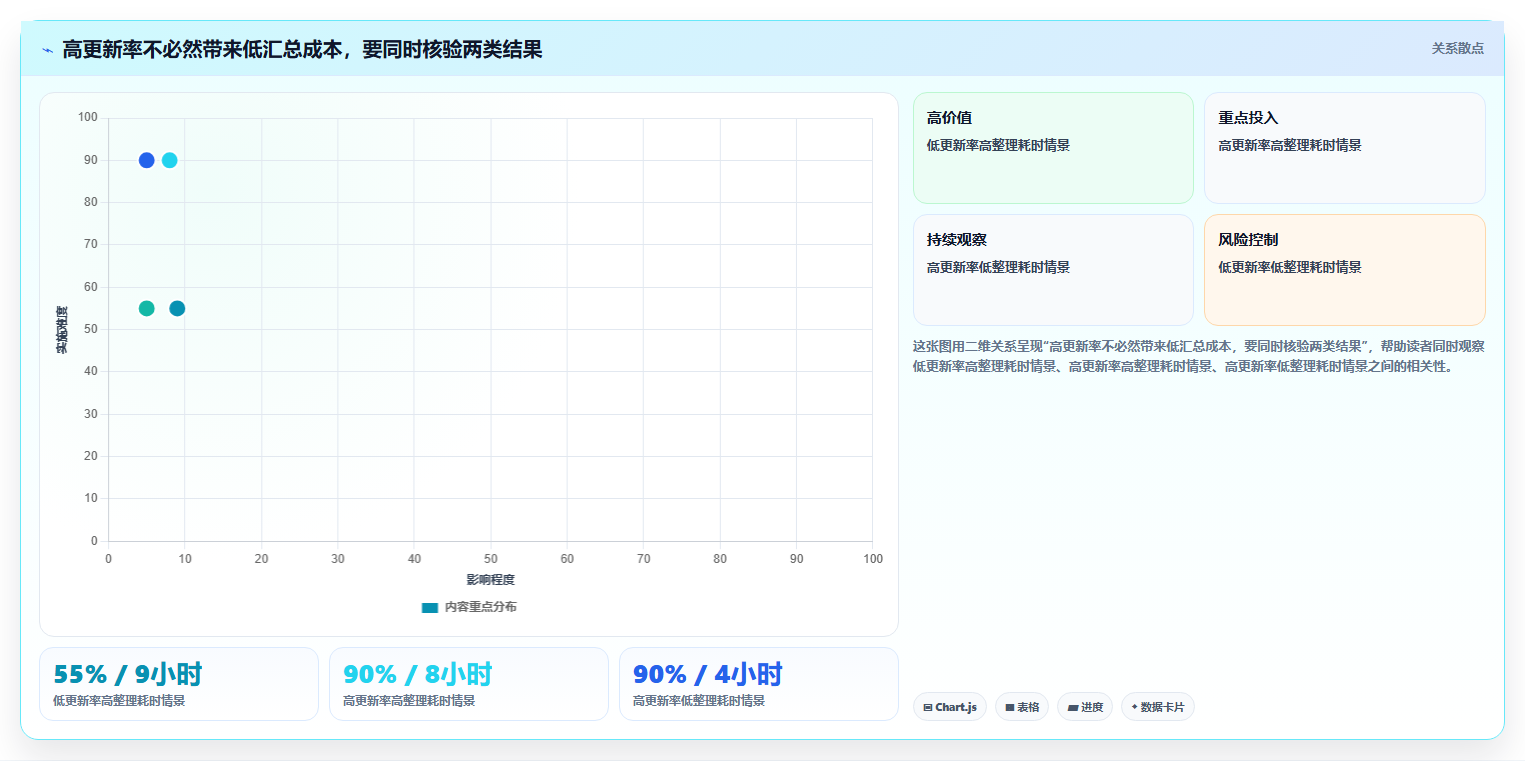Select the dark blue scatter point at 90

point(146,160)
